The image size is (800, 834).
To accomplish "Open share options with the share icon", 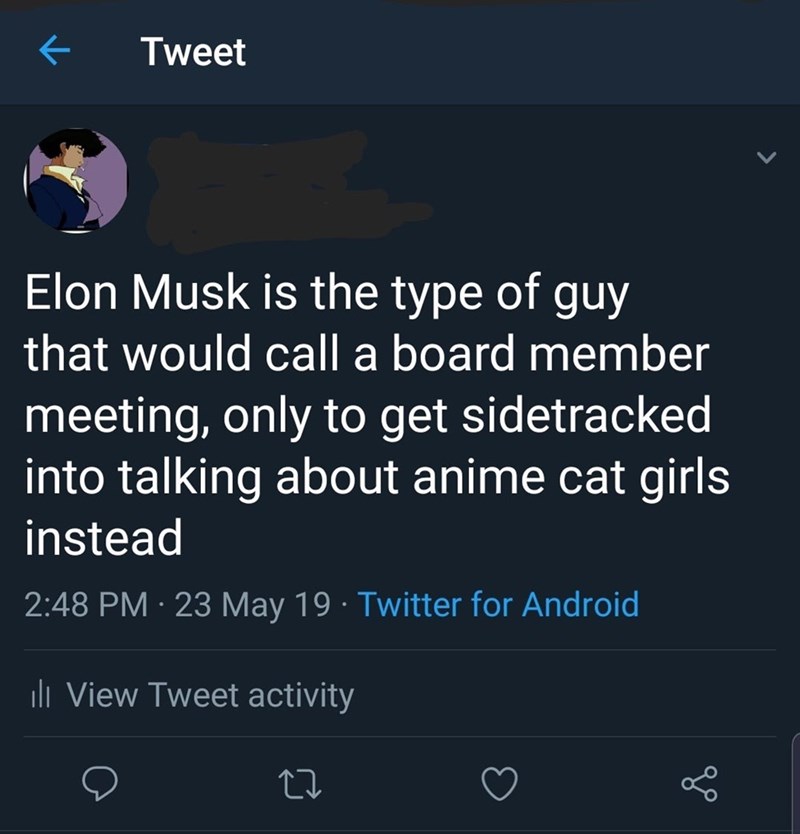I will (x=697, y=785).
